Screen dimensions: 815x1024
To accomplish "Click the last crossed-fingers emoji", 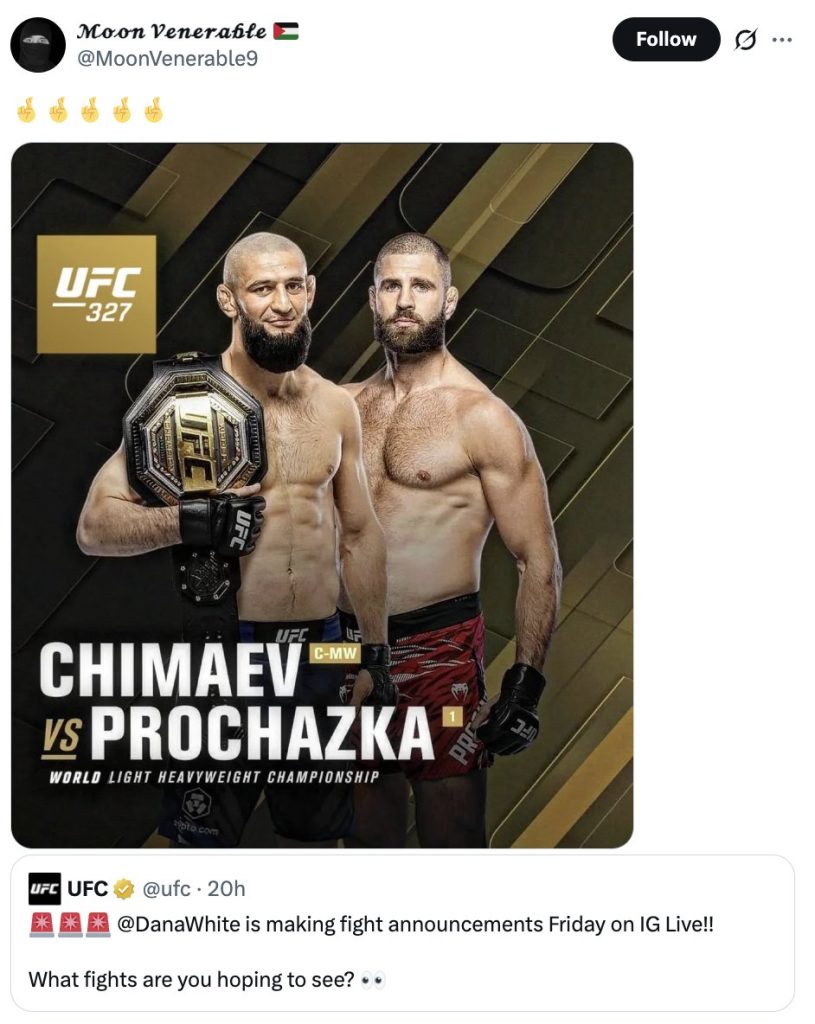I will (153, 110).
